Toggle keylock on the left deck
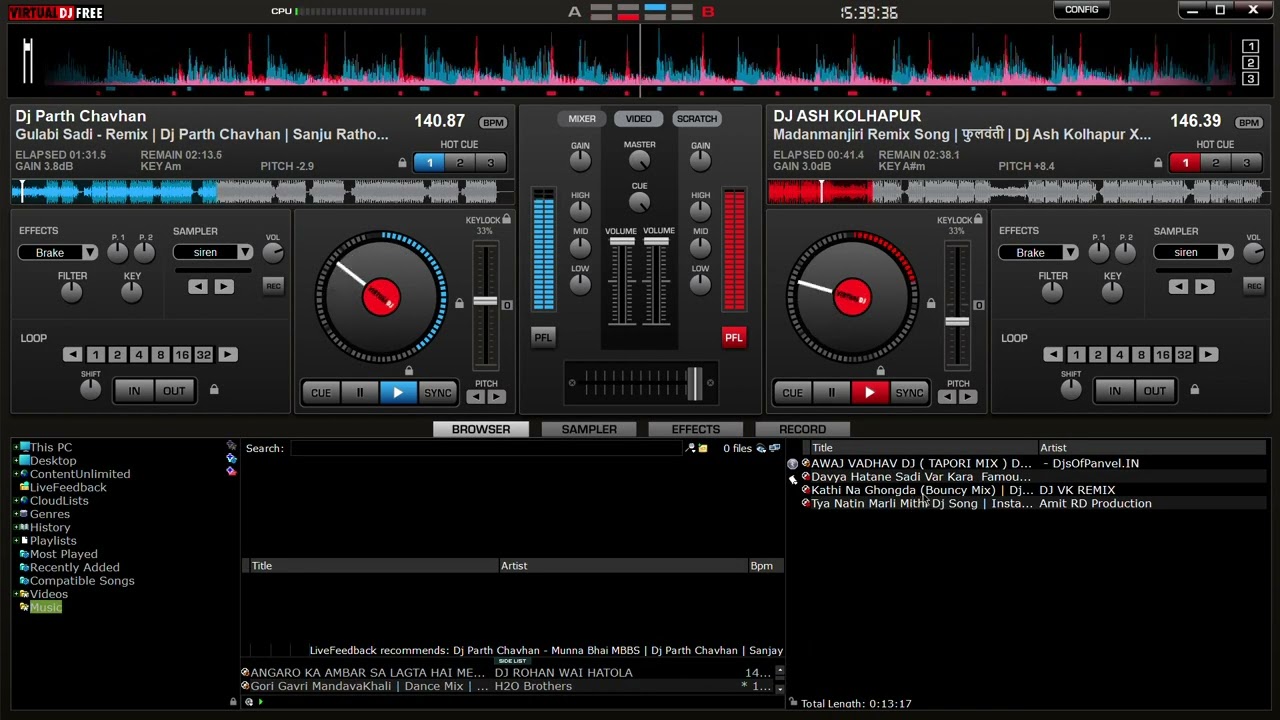 pos(507,220)
